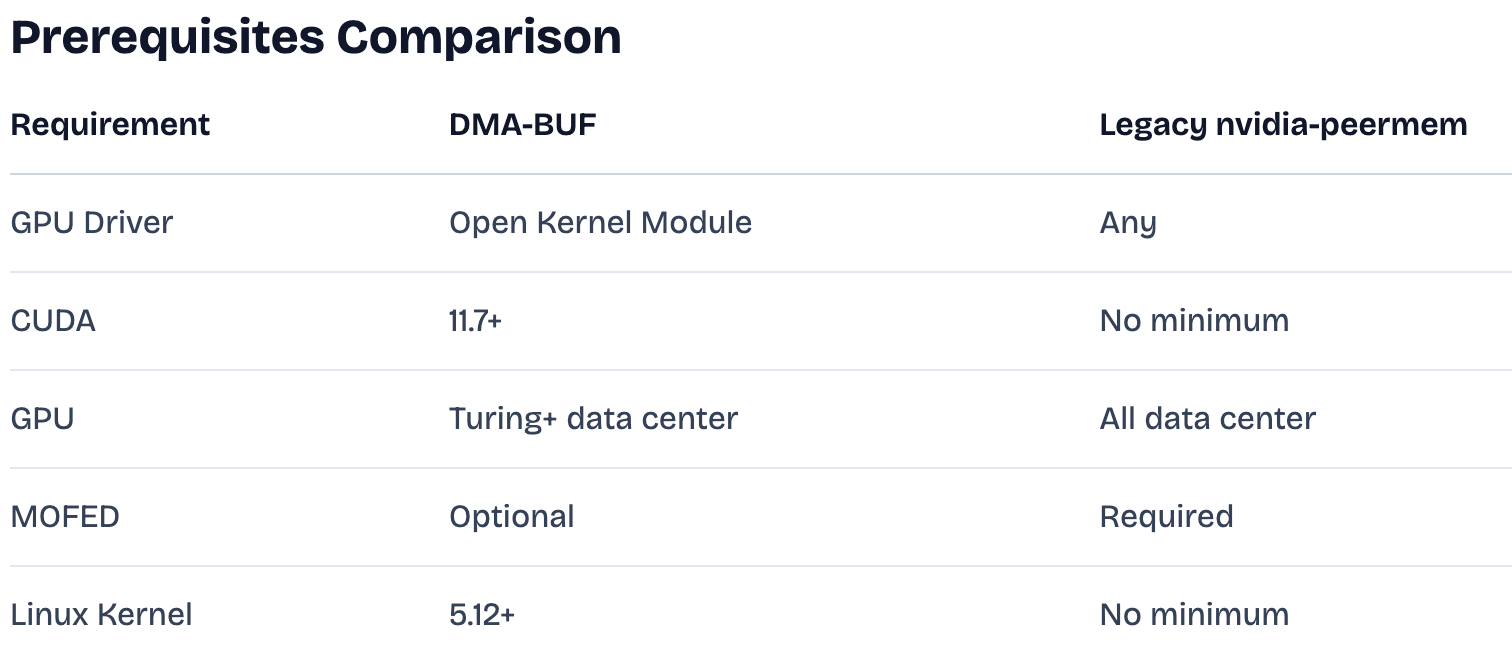
Task: Select the GPU Driver row label
Action: click(92, 222)
